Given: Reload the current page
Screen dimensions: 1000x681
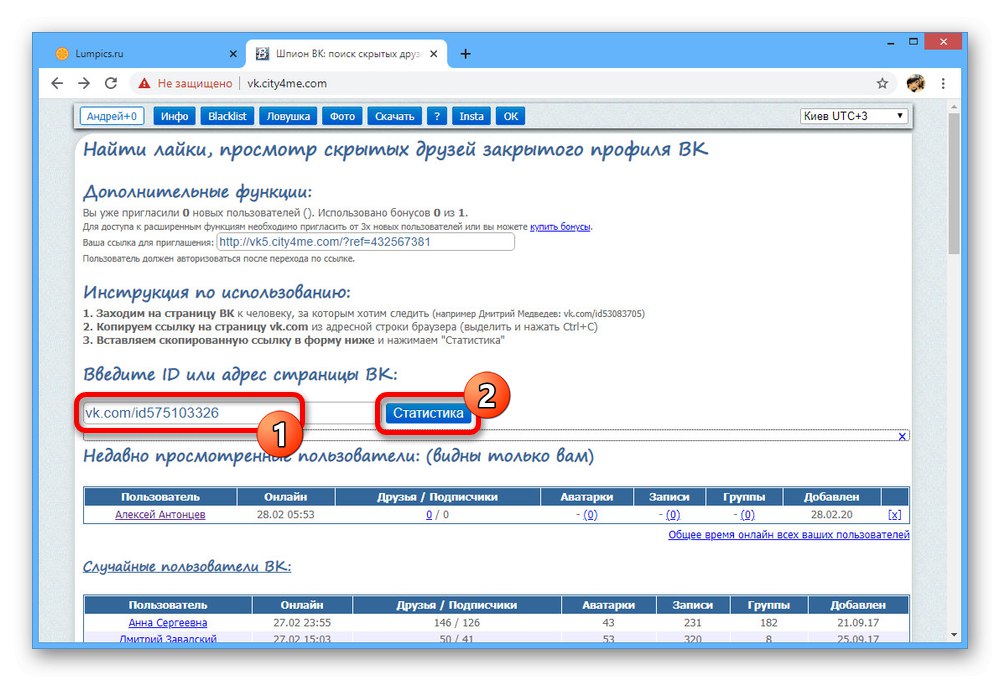Looking at the screenshot, I should (x=111, y=83).
